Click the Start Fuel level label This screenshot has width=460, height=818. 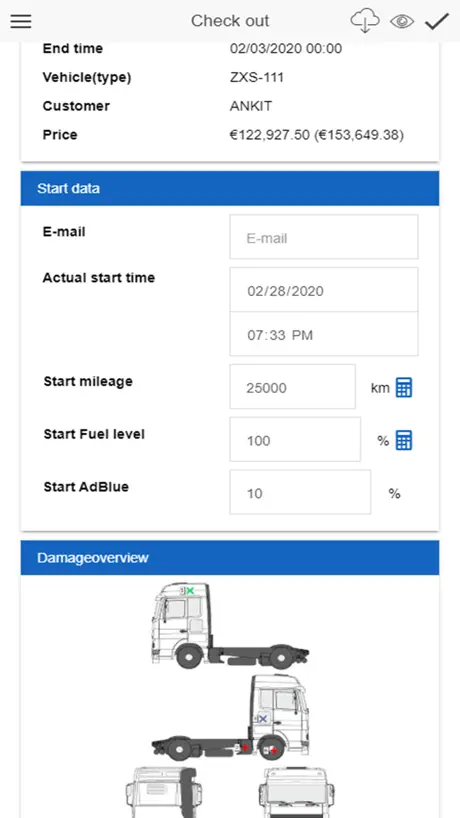point(94,434)
